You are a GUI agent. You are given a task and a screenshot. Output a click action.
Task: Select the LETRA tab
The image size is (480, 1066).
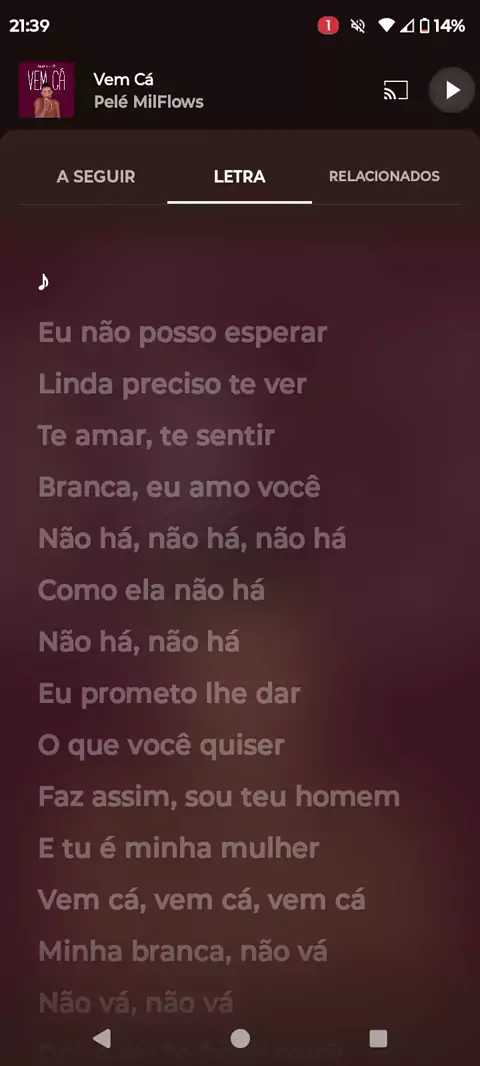(x=239, y=177)
